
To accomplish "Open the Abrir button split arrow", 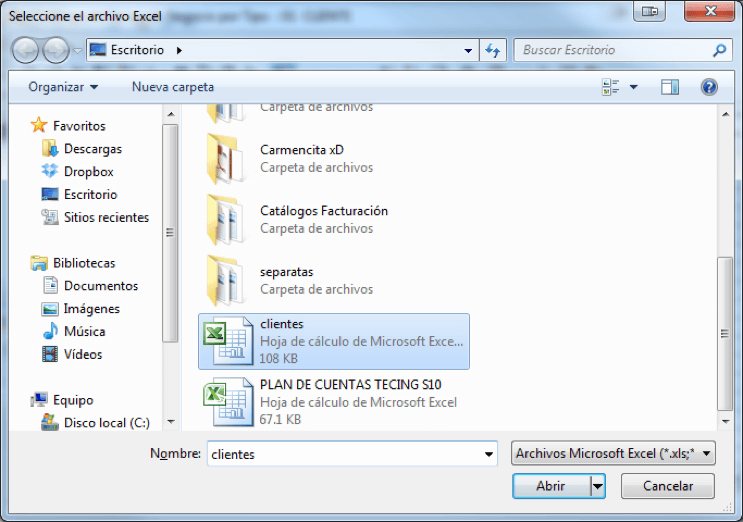I will pyautogui.click(x=598, y=486).
